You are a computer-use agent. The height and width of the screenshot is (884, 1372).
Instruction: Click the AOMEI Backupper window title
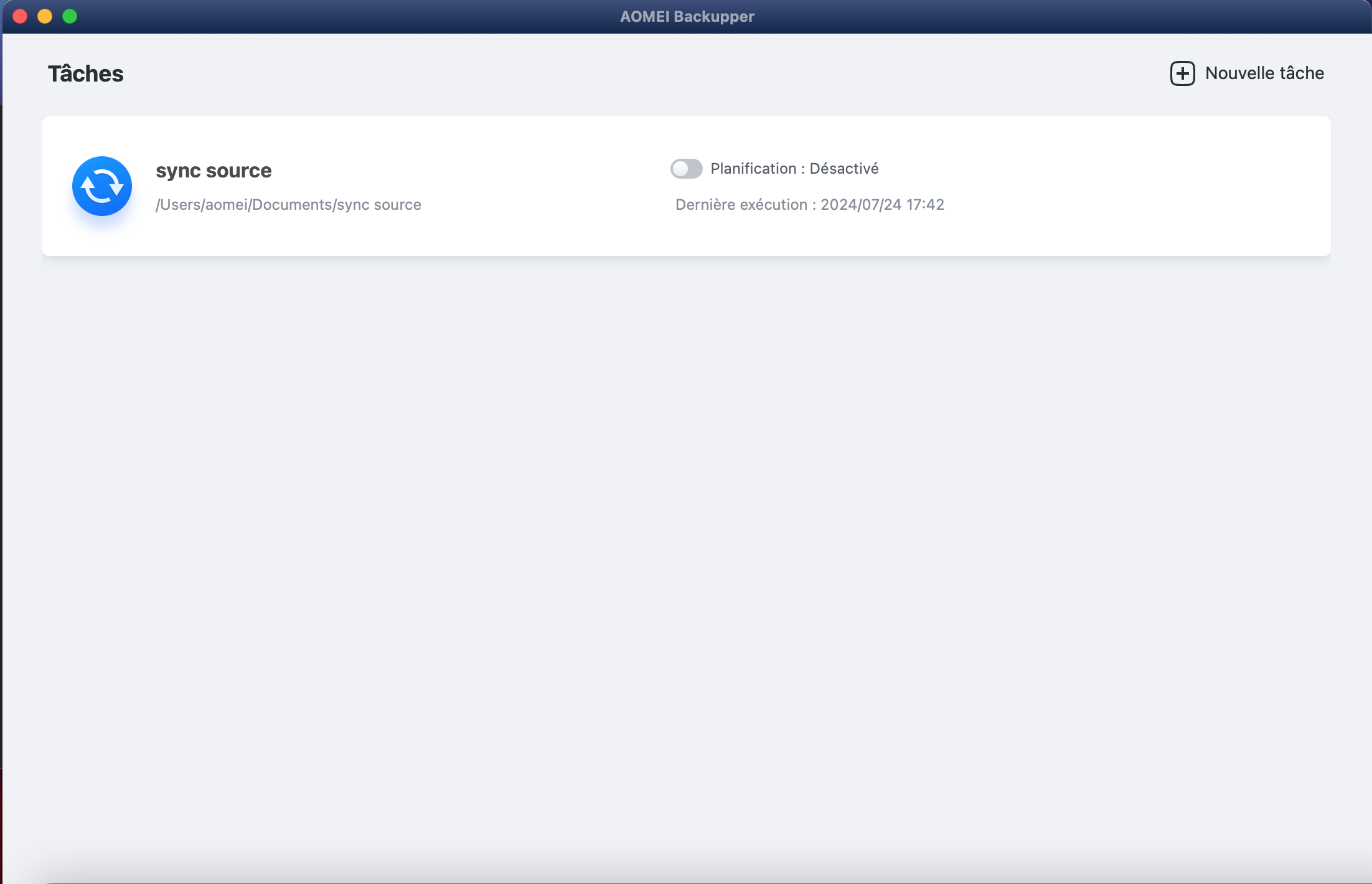click(687, 17)
